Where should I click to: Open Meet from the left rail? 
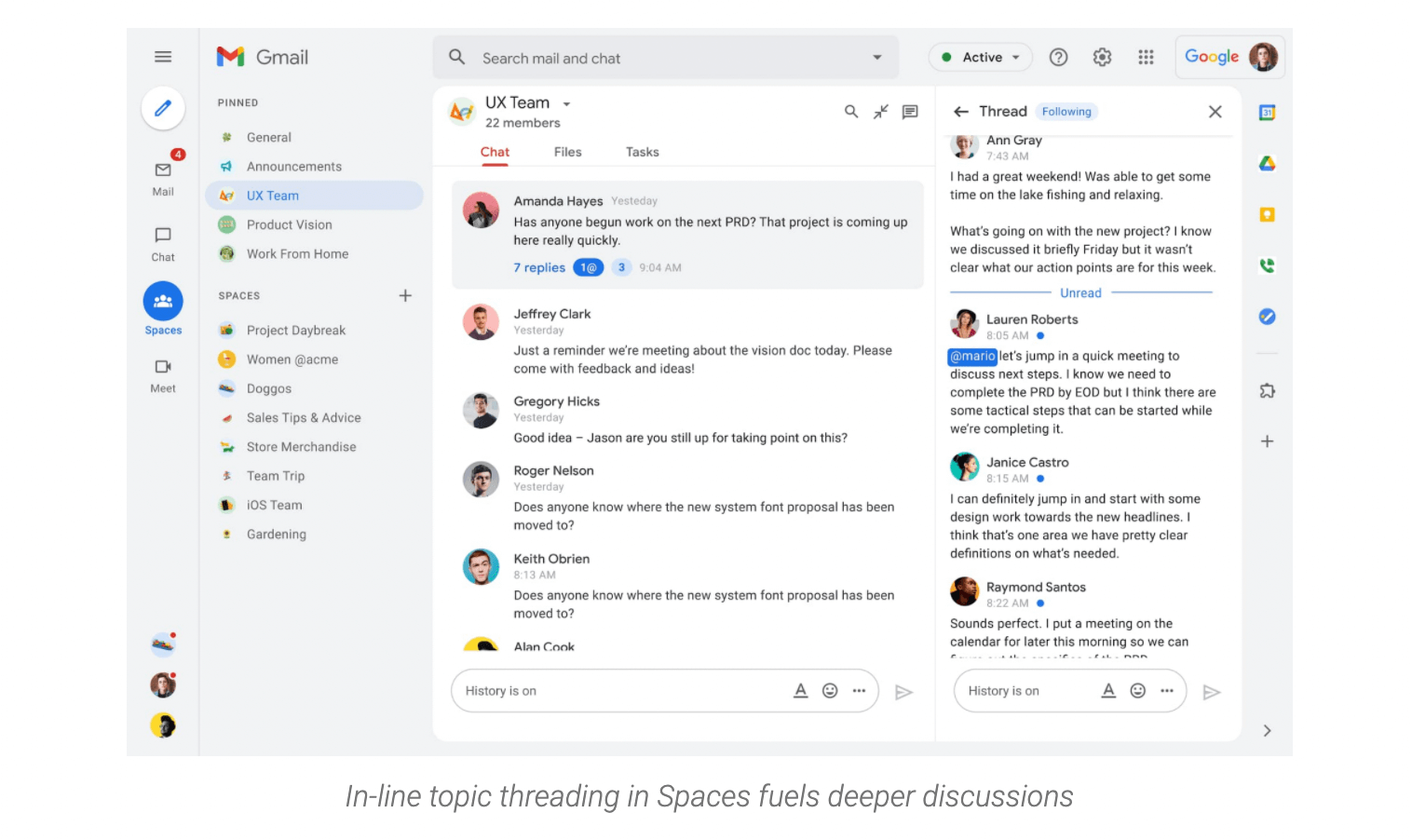pos(163,375)
